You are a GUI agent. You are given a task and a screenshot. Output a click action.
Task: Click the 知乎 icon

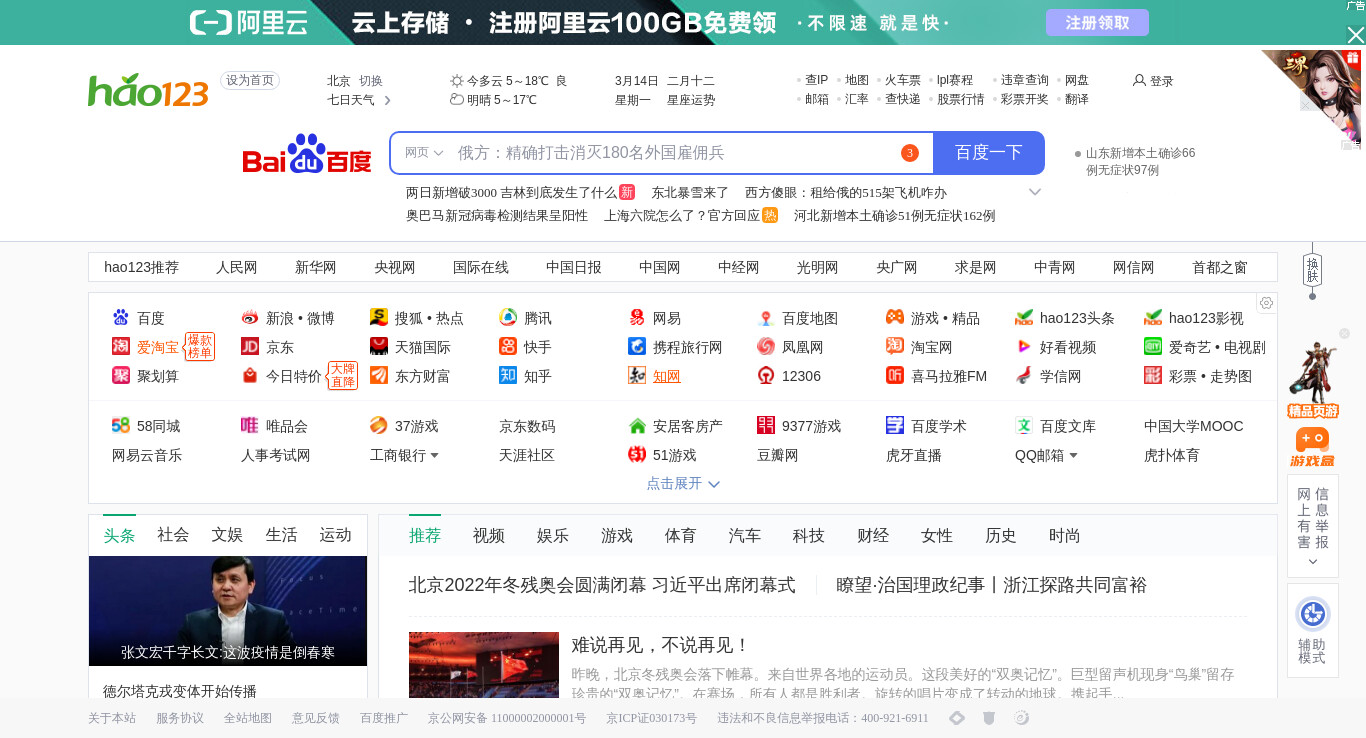coord(508,376)
